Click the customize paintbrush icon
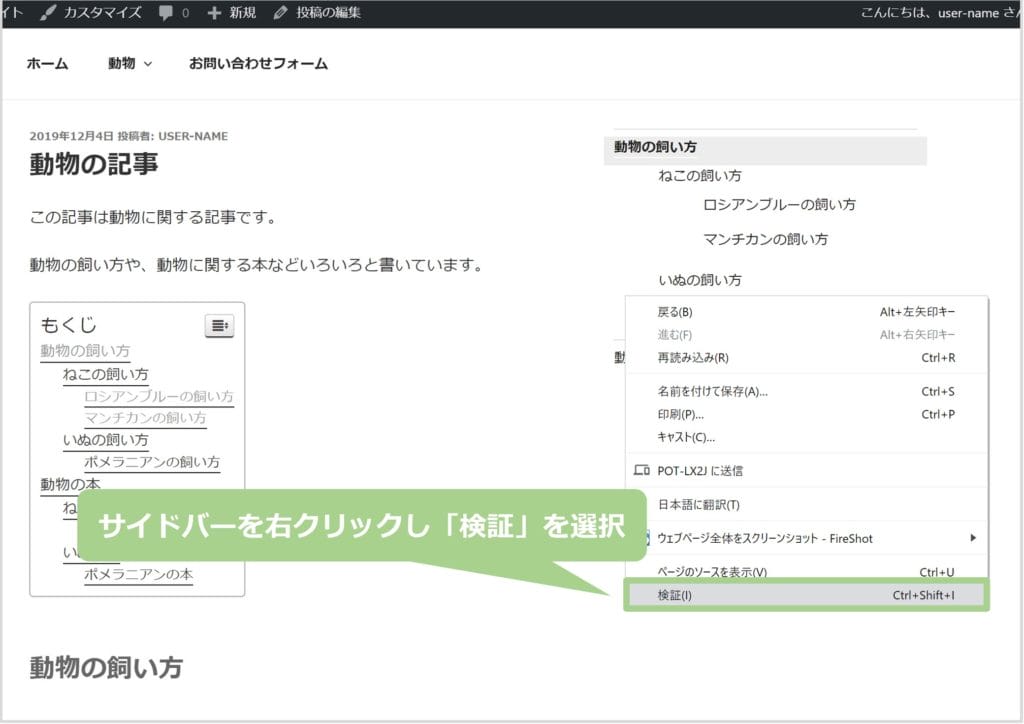Viewport: 1024px width, 724px height. point(48,13)
